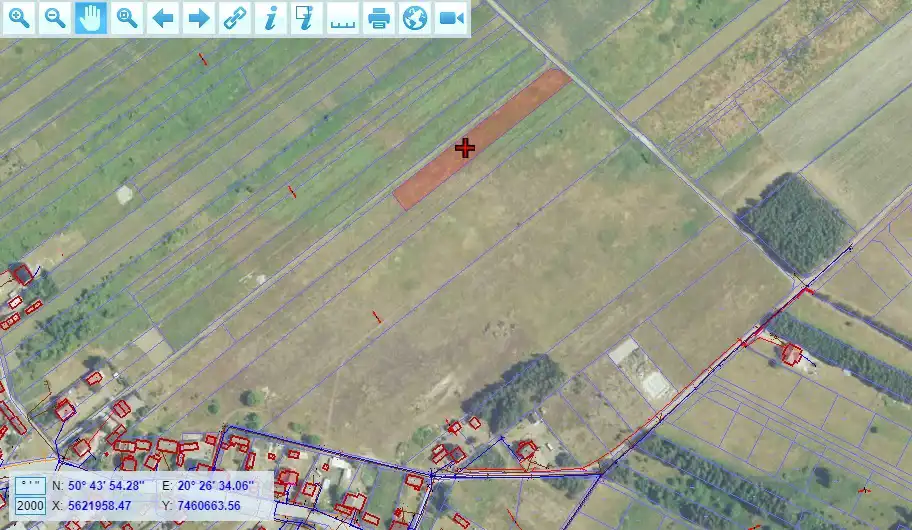Go forward to next map view

click(199, 18)
